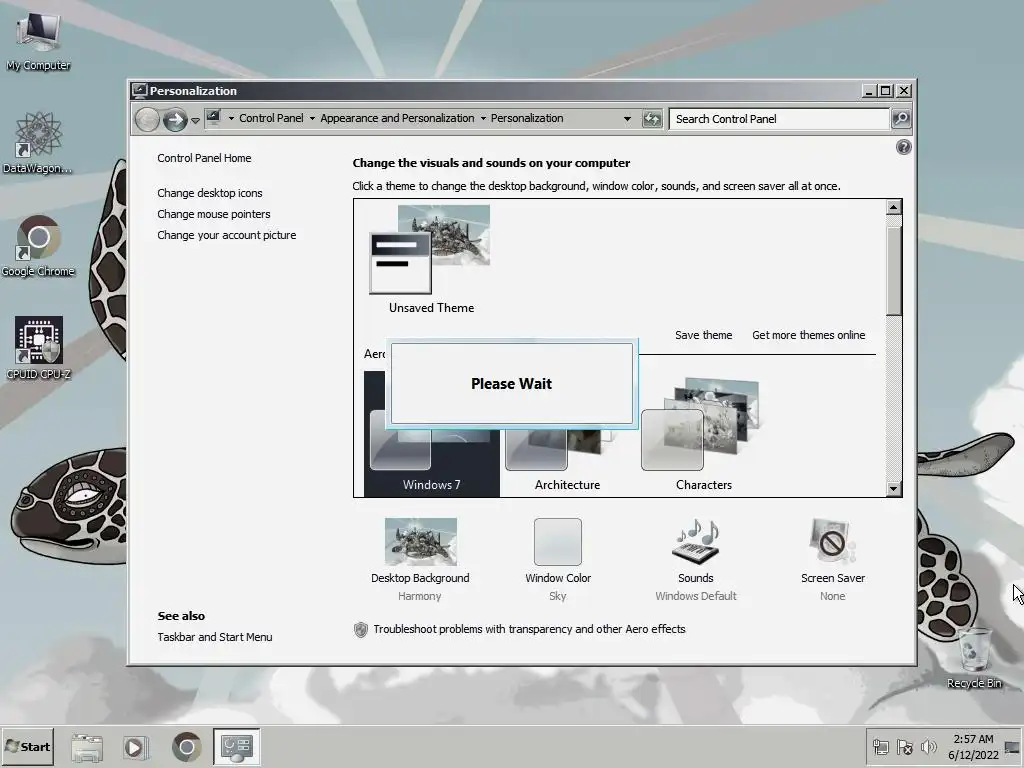This screenshot has height=768, width=1024.
Task: Click Troubleshoot problems with transparency link
Action: [x=530, y=629]
